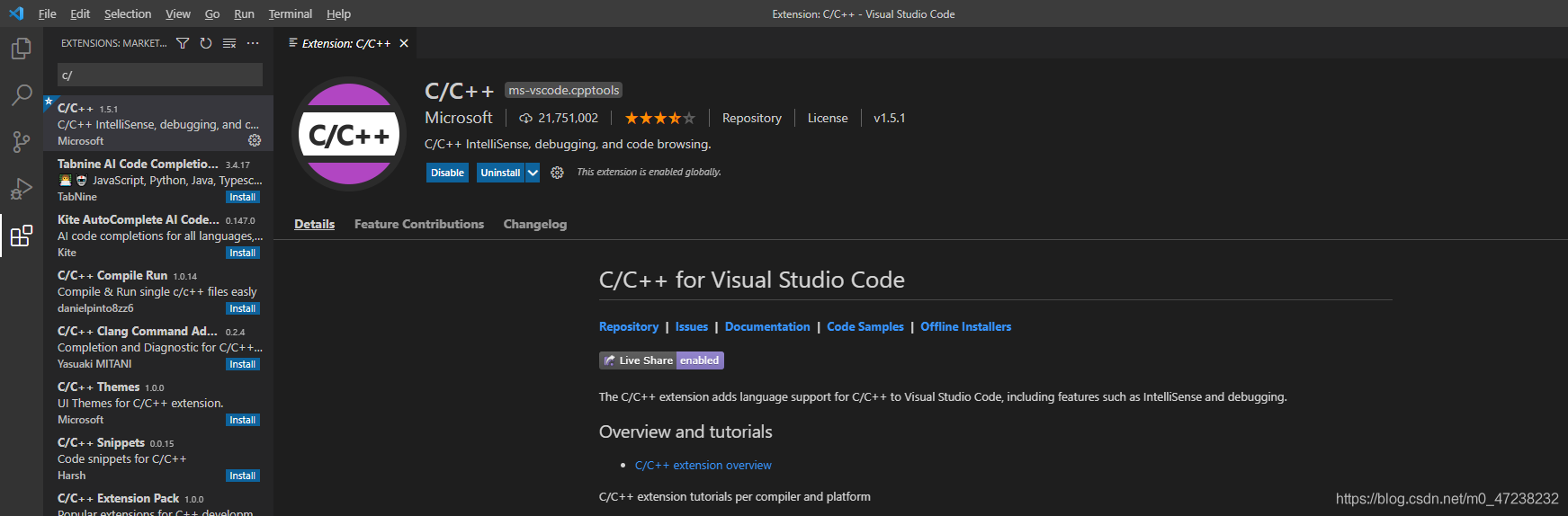1568x516 pixels.
Task: Open the Offline Installers link
Action: point(965,326)
